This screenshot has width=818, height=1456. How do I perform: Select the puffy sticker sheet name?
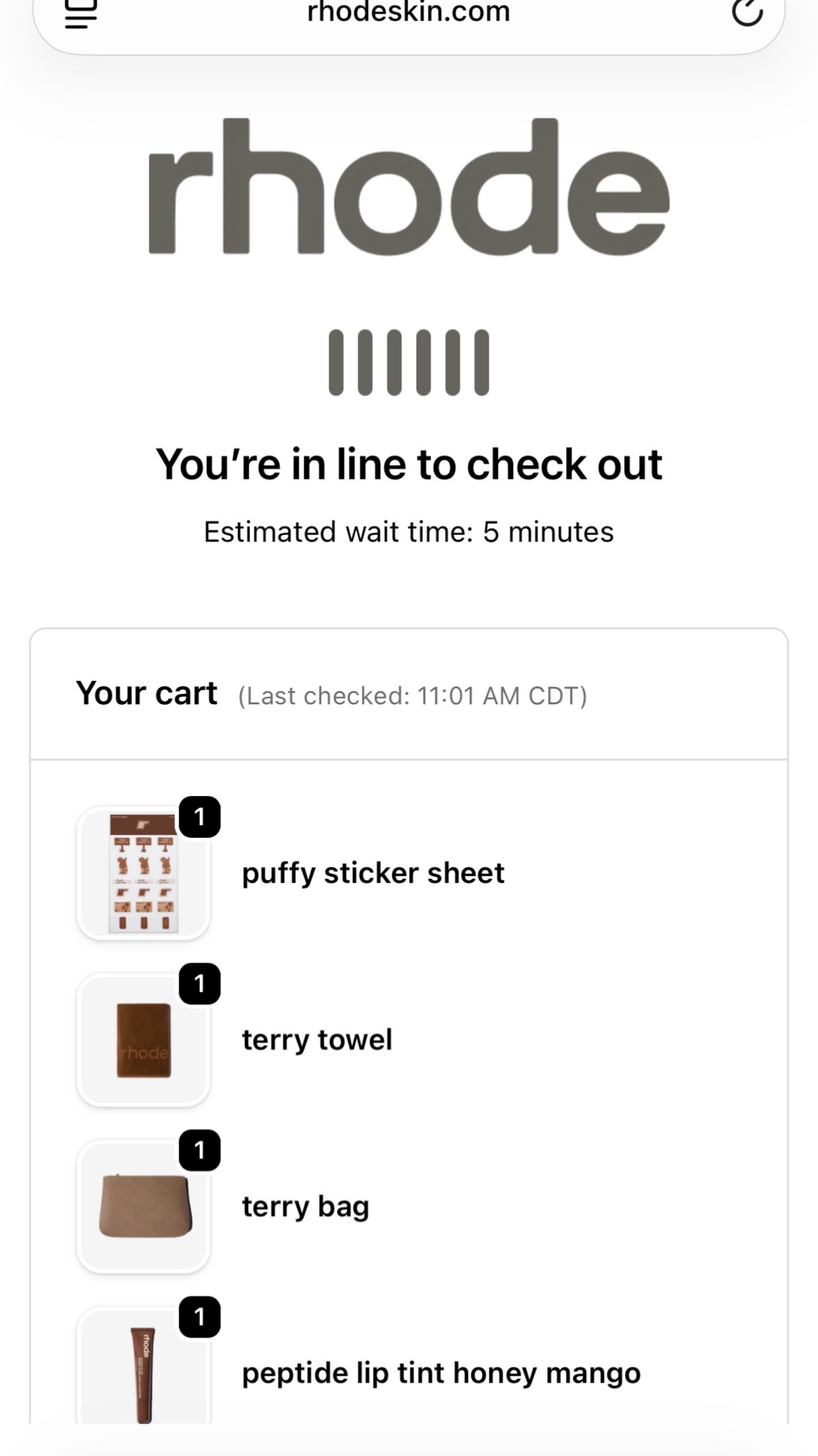[x=373, y=874]
